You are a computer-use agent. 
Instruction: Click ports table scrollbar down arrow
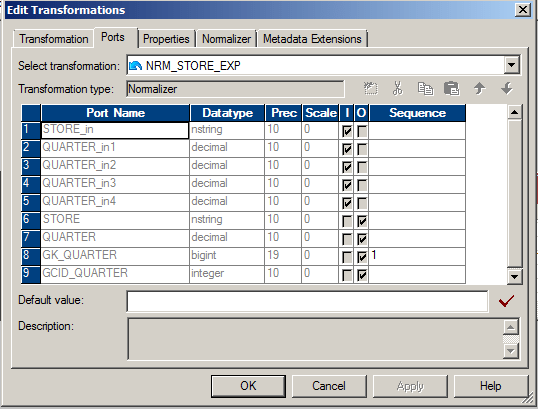point(514,277)
